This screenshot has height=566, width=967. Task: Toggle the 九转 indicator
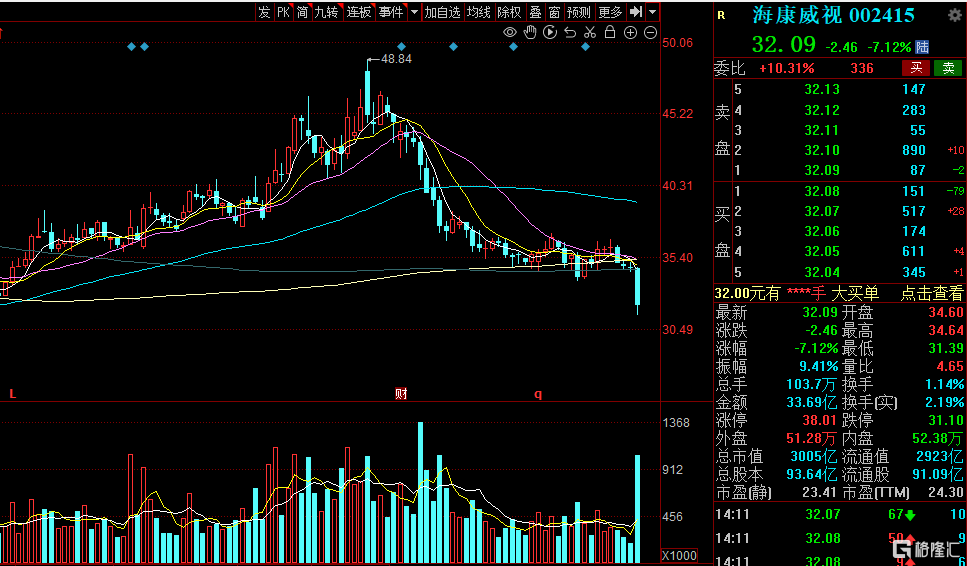[x=327, y=12]
